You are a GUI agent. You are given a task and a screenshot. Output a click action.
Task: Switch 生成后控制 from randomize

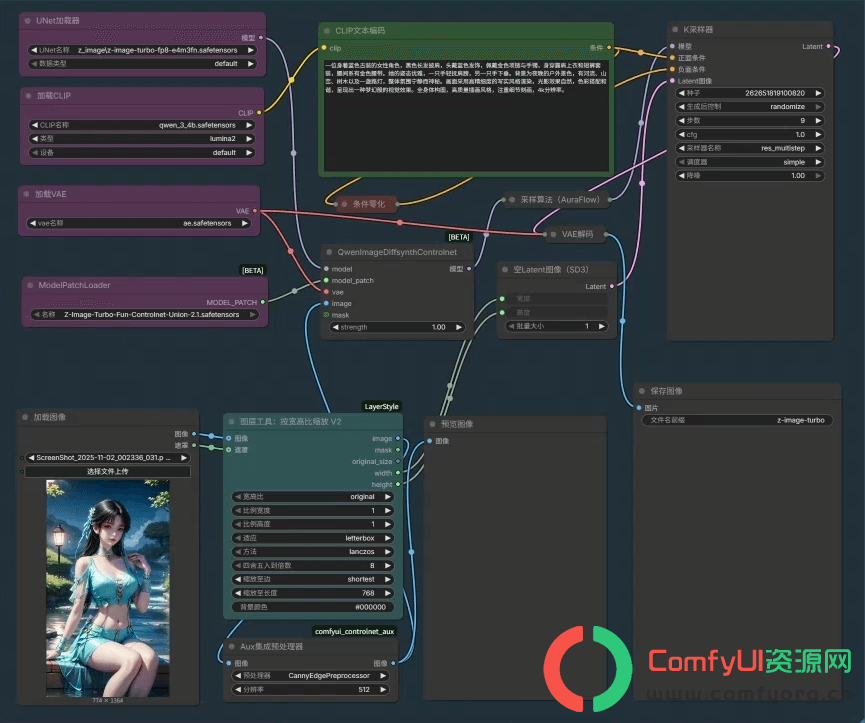click(x=750, y=107)
